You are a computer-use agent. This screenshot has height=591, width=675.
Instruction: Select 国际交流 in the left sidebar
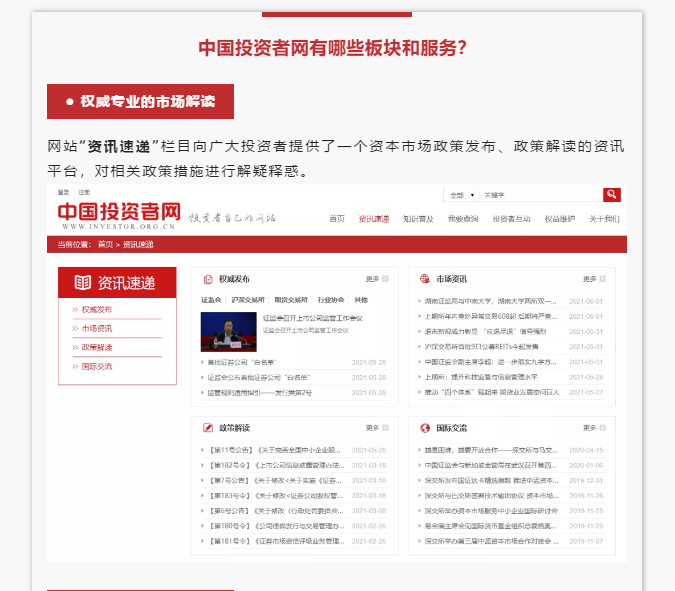(x=97, y=366)
